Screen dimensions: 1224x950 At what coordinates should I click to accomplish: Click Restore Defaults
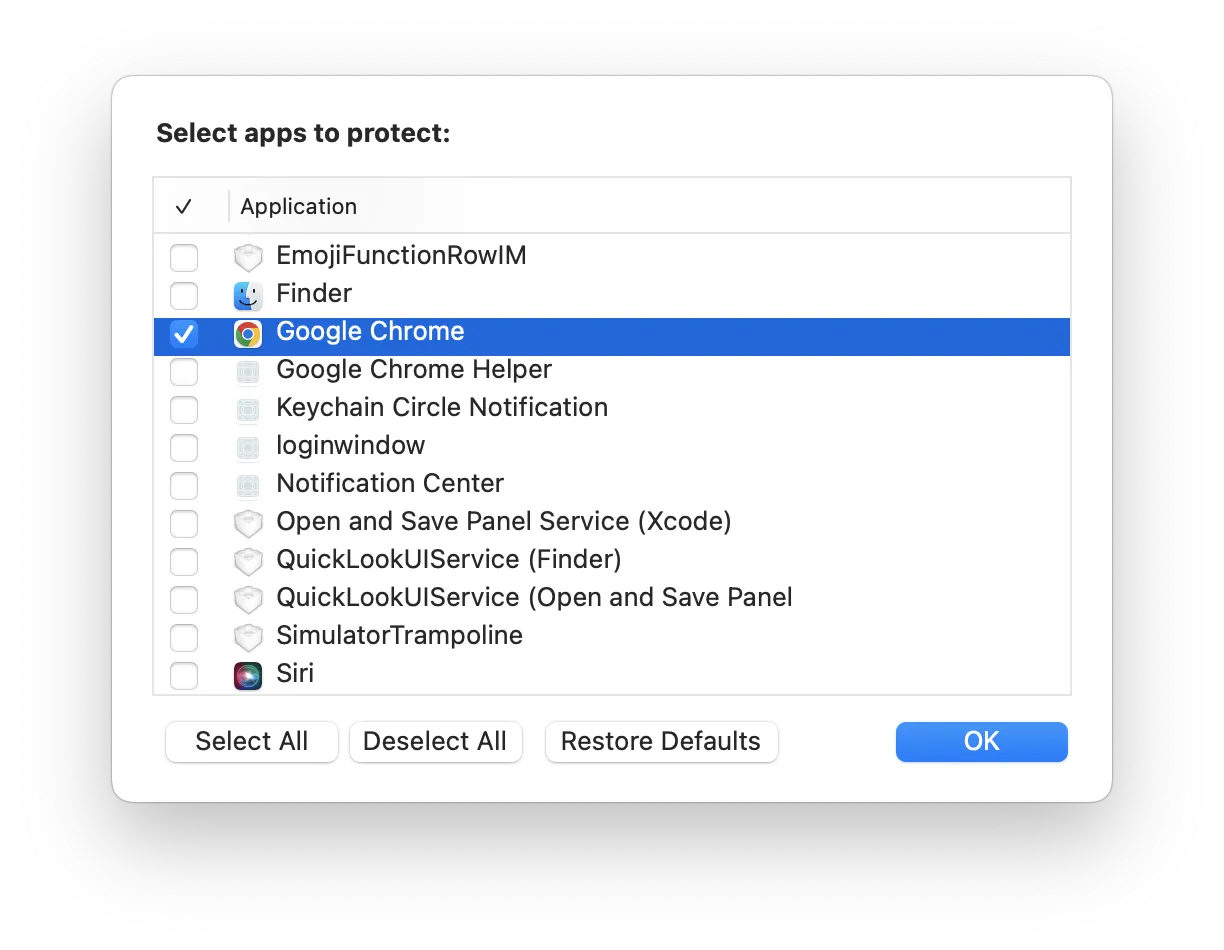661,742
